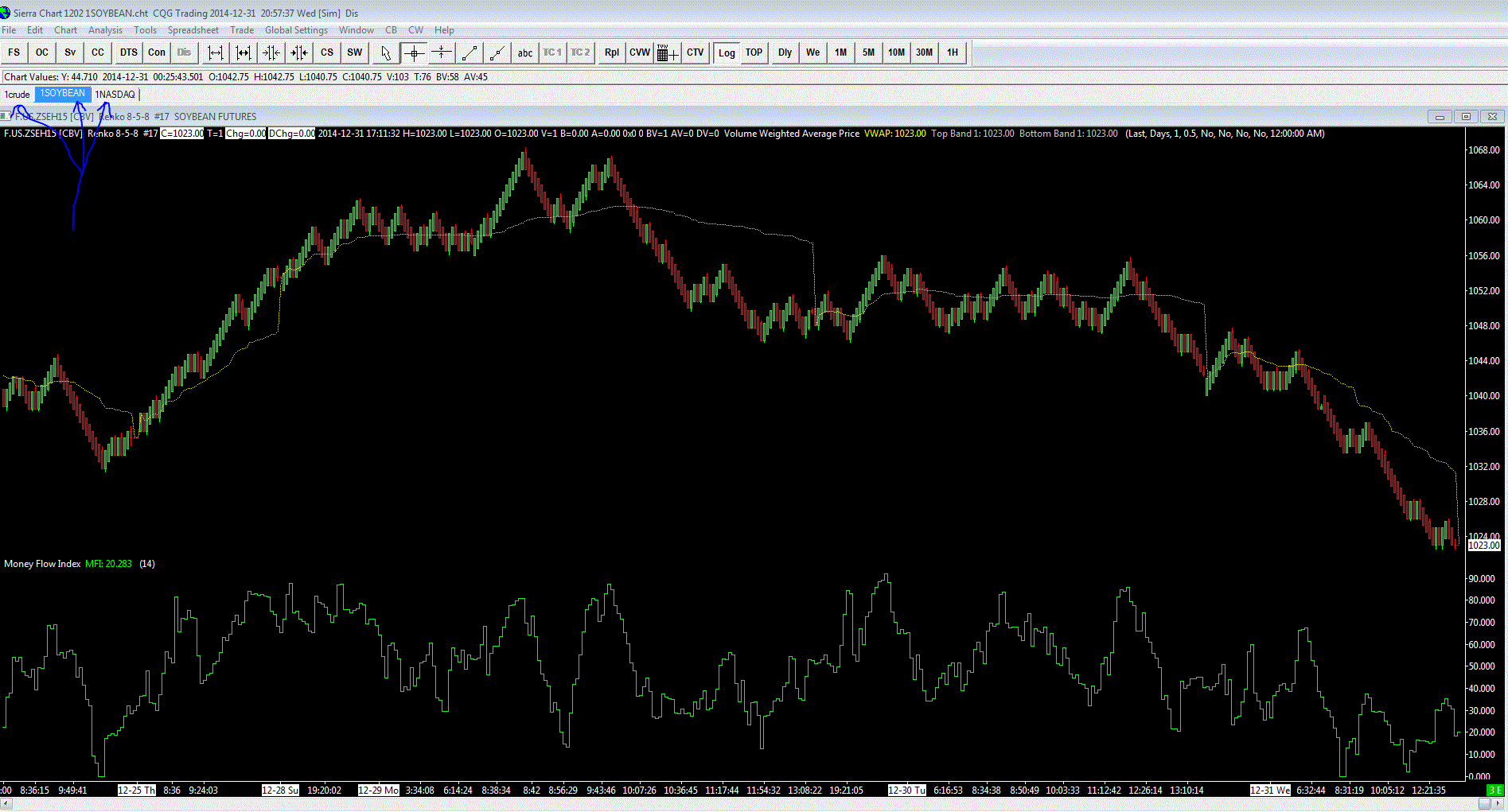Click the horizontal scrollbar thumb at bottom right

tap(1485, 804)
